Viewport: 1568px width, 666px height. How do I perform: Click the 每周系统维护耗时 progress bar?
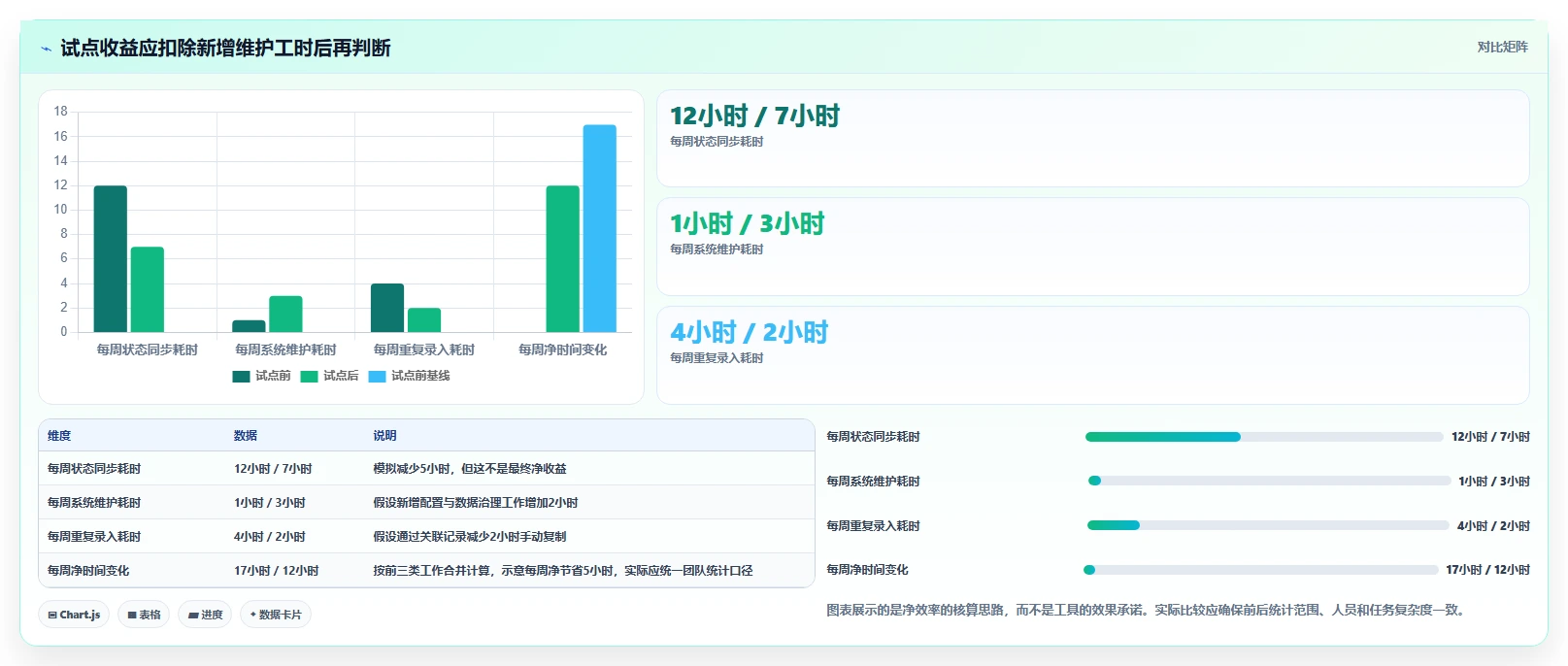(x=1269, y=481)
